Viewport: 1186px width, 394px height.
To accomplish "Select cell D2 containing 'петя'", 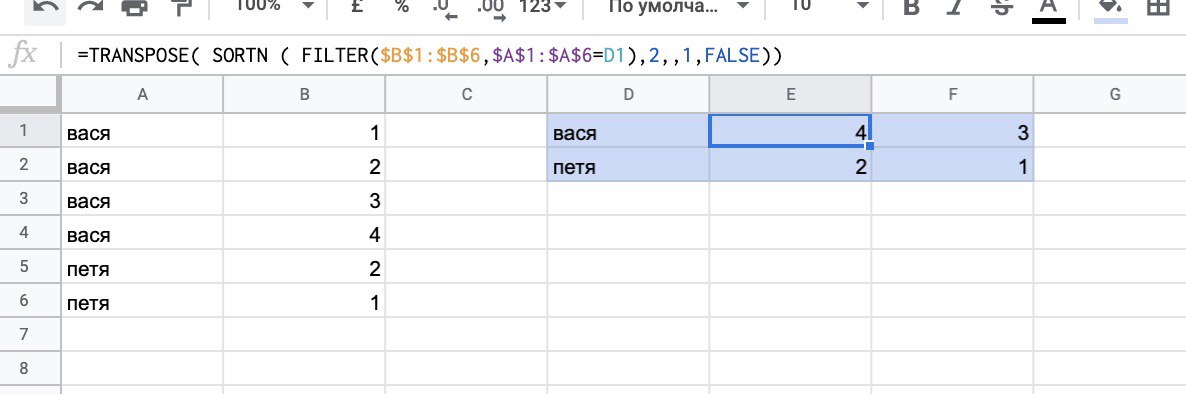I will pos(628,164).
